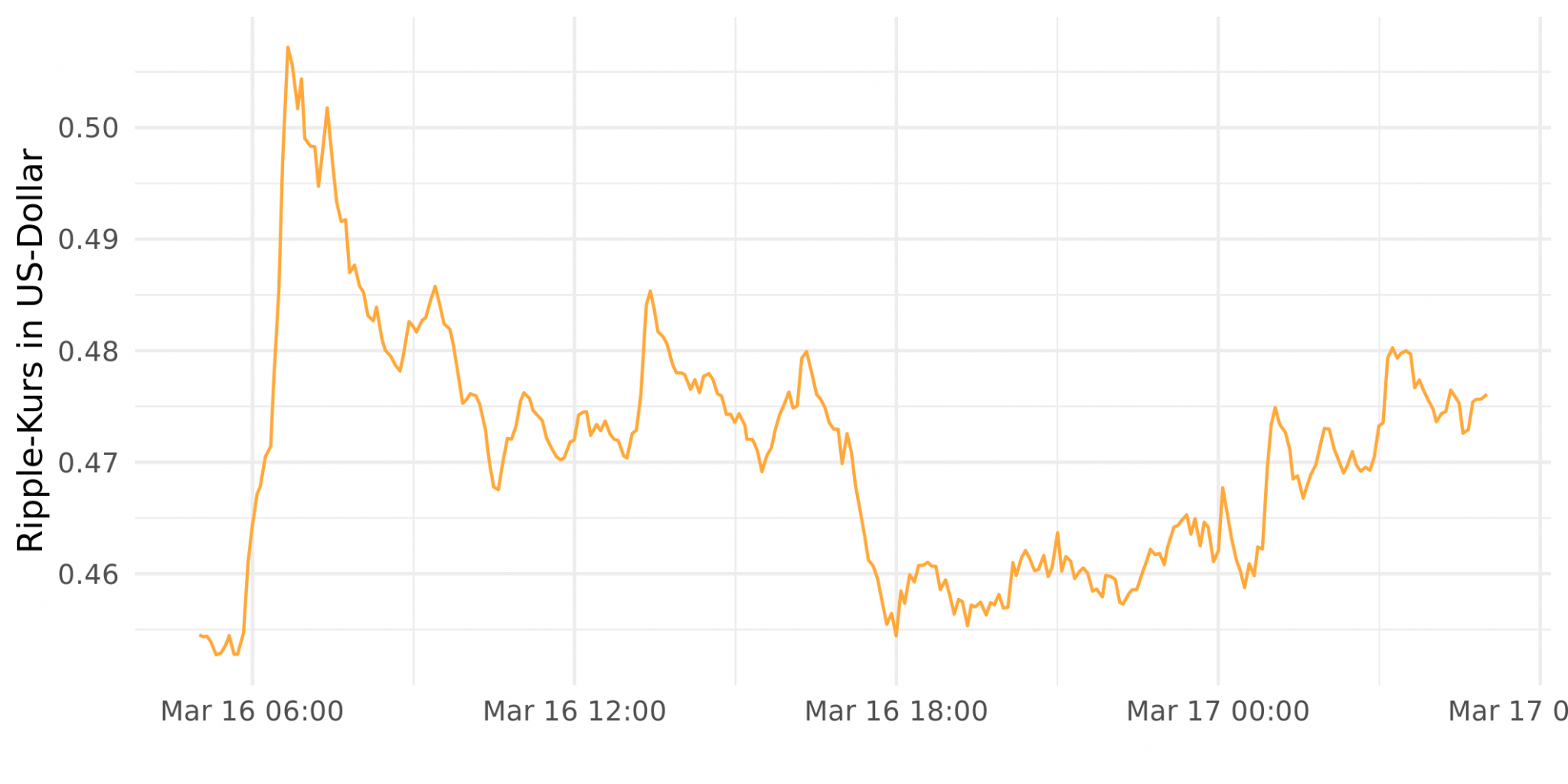Image resolution: width=1568 pixels, height=784 pixels.
Task: Click the 0.48 y-axis tick label
Action: 89,351
